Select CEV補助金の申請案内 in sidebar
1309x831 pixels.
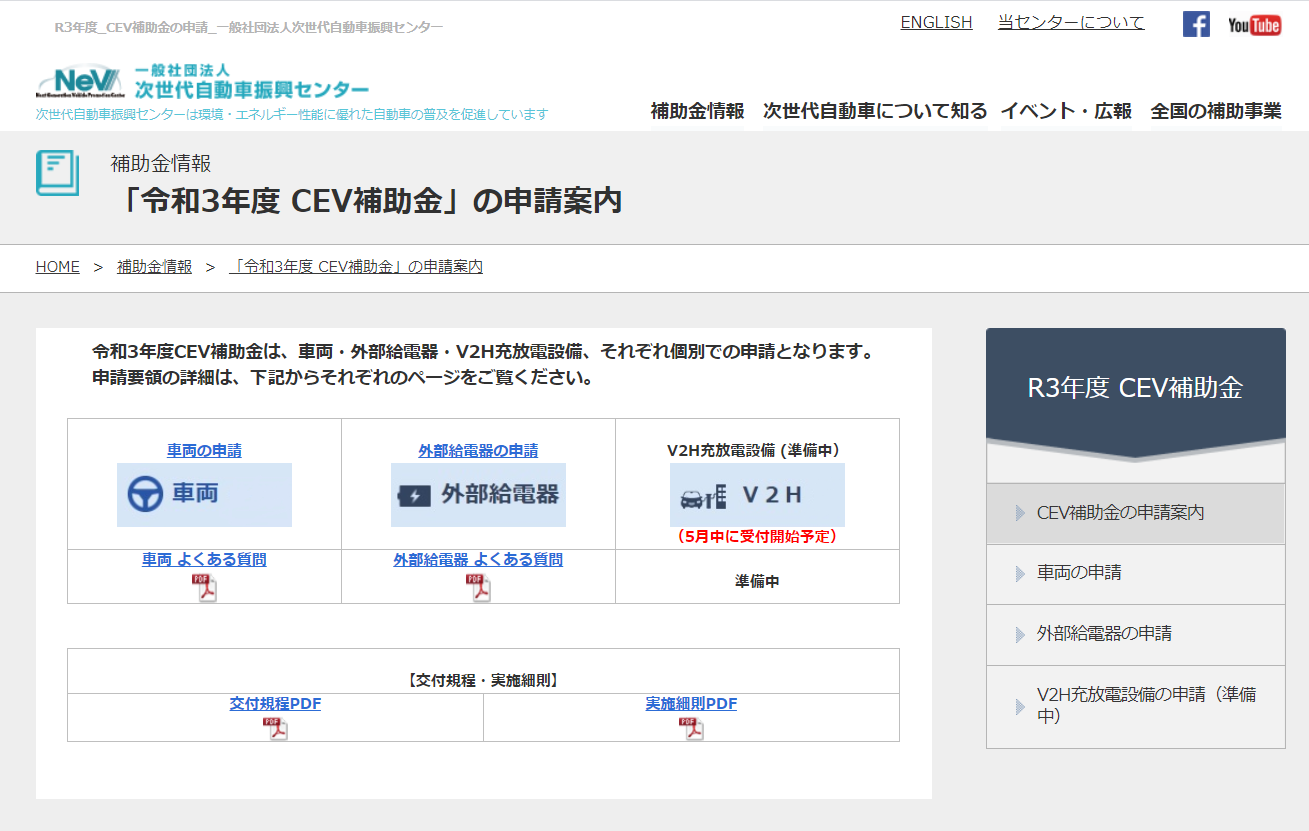pyautogui.click(x=1136, y=513)
